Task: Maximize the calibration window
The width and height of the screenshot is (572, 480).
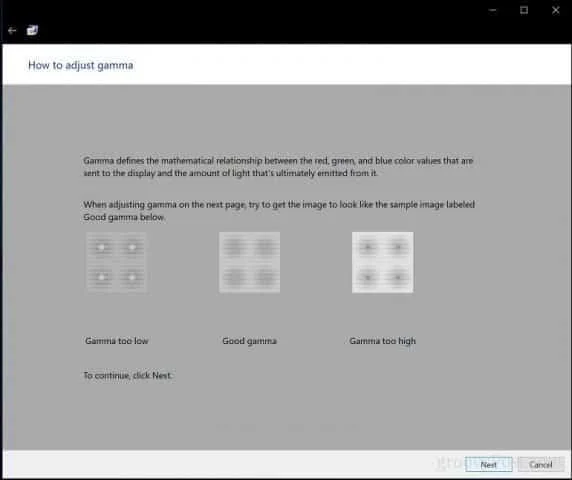Action: coord(524,10)
